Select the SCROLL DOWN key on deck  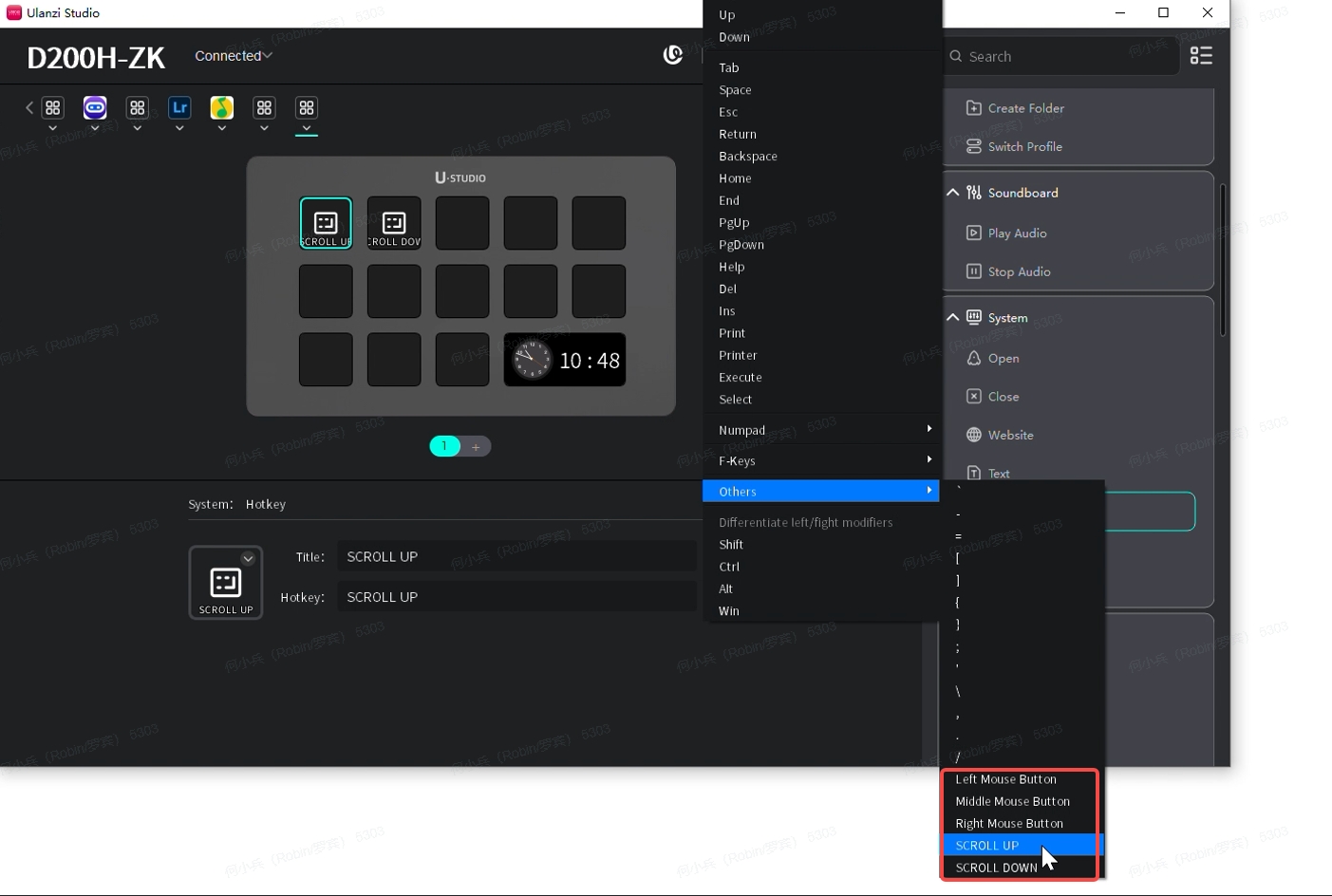pos(394,224)
